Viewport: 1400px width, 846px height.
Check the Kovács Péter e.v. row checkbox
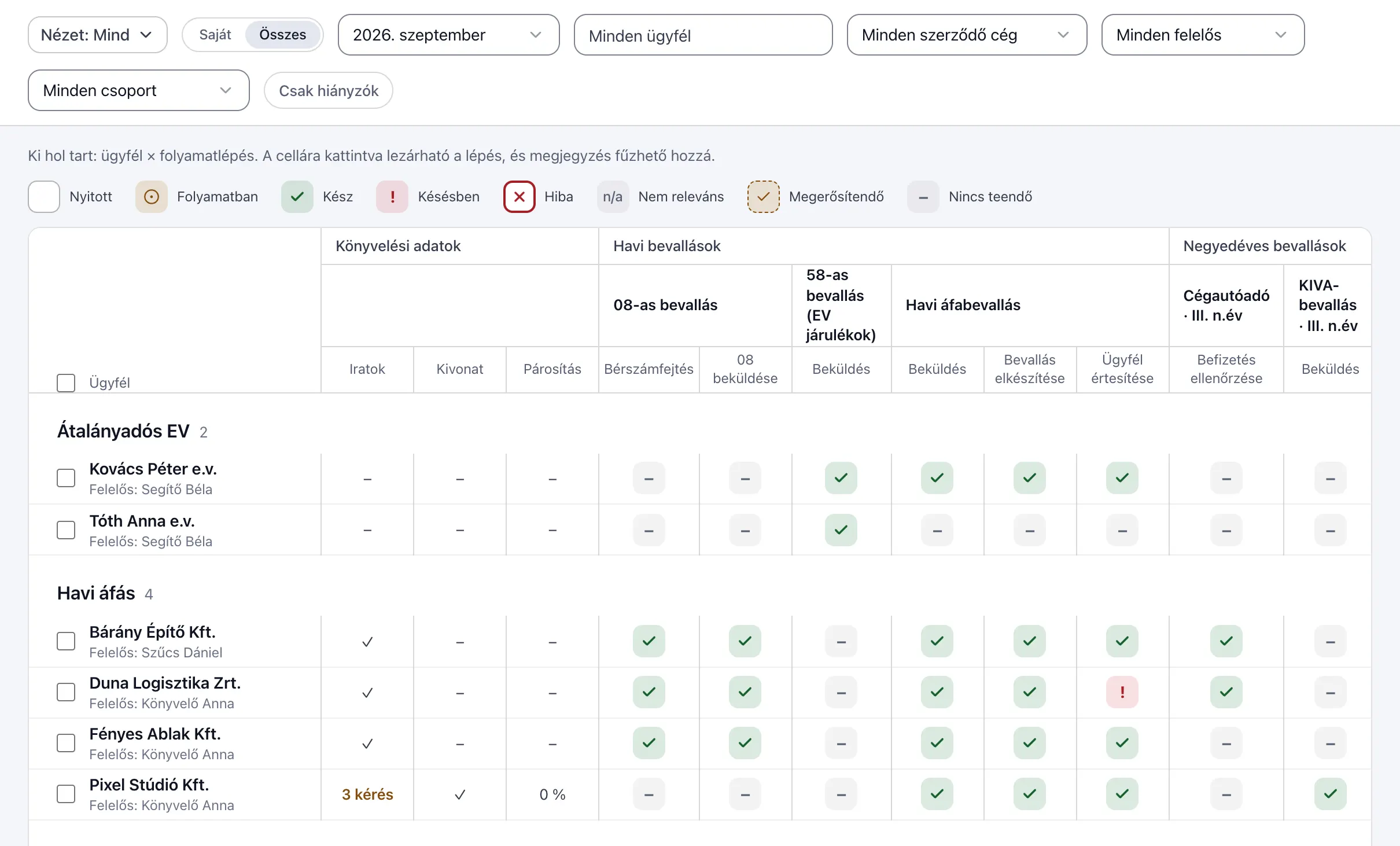click(66, 478)
